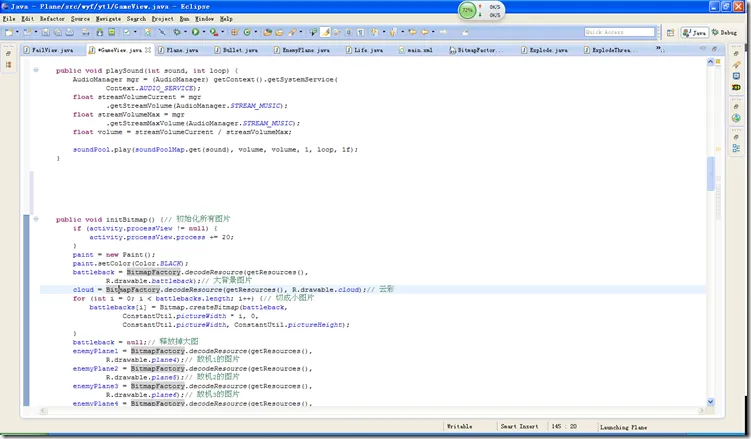The height and width of the screenshot is (439, 751).
Task: Click the horizontal scrollbar right arrow
Action: point(702,410)
